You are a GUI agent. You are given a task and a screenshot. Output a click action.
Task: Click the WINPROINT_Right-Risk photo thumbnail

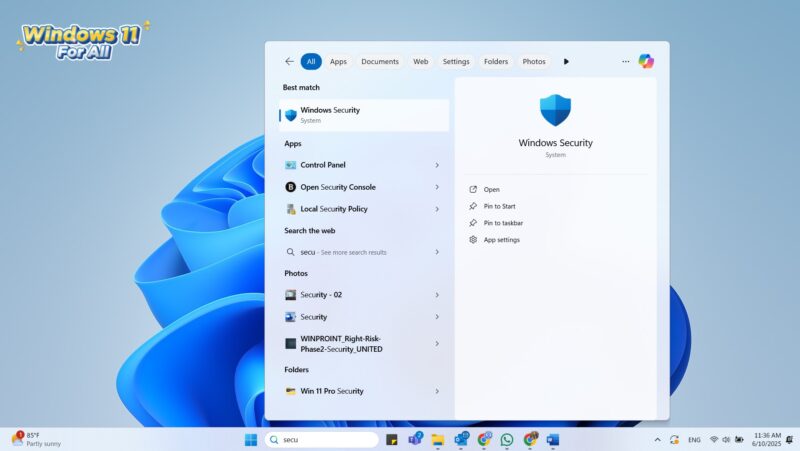pyautogui.click(x=290, y=343)
